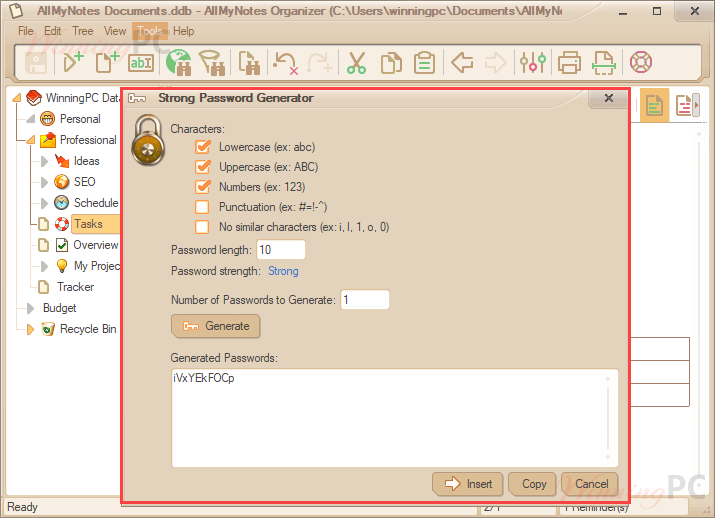Viewport: 715px width, 518px height.
Task: Navigate back with left arrow icon
Action: 462,62
